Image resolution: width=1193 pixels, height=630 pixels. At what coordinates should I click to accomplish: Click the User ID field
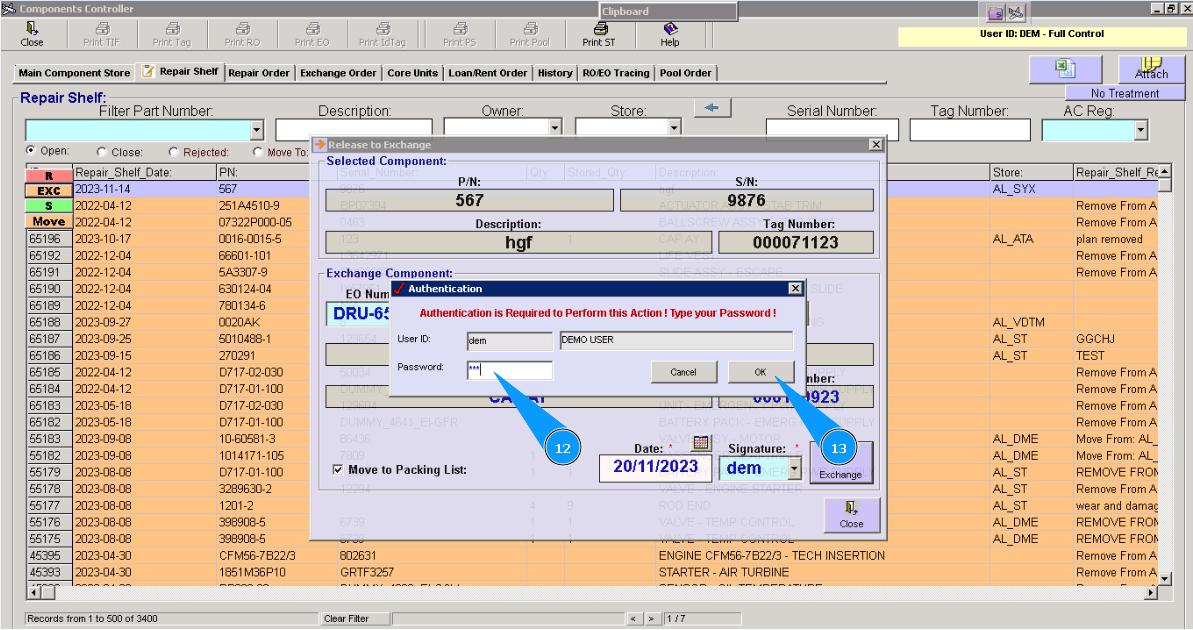[x=510, y=341]
